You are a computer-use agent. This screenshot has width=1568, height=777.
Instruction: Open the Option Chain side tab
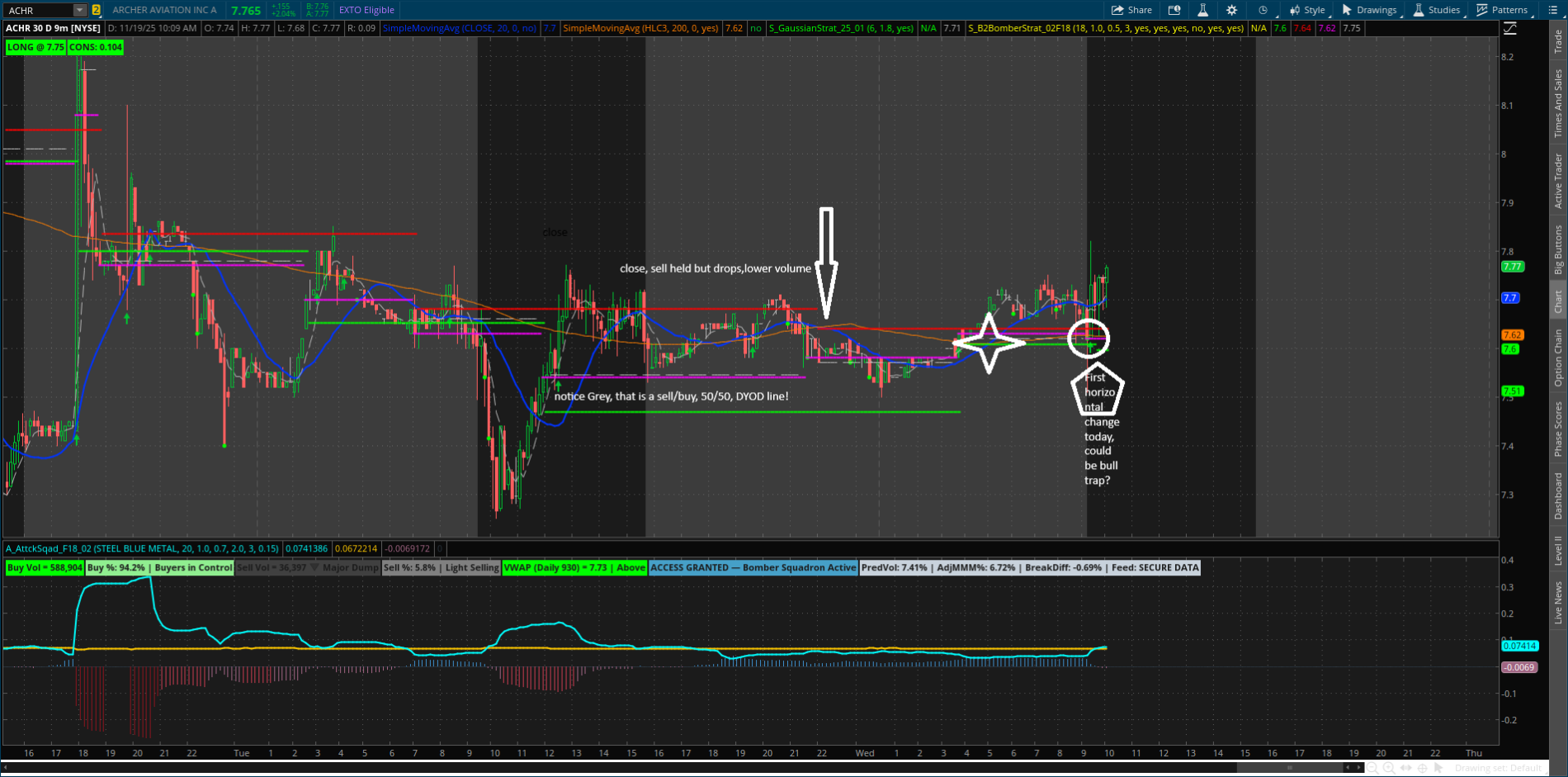[x=1558, y=357]
